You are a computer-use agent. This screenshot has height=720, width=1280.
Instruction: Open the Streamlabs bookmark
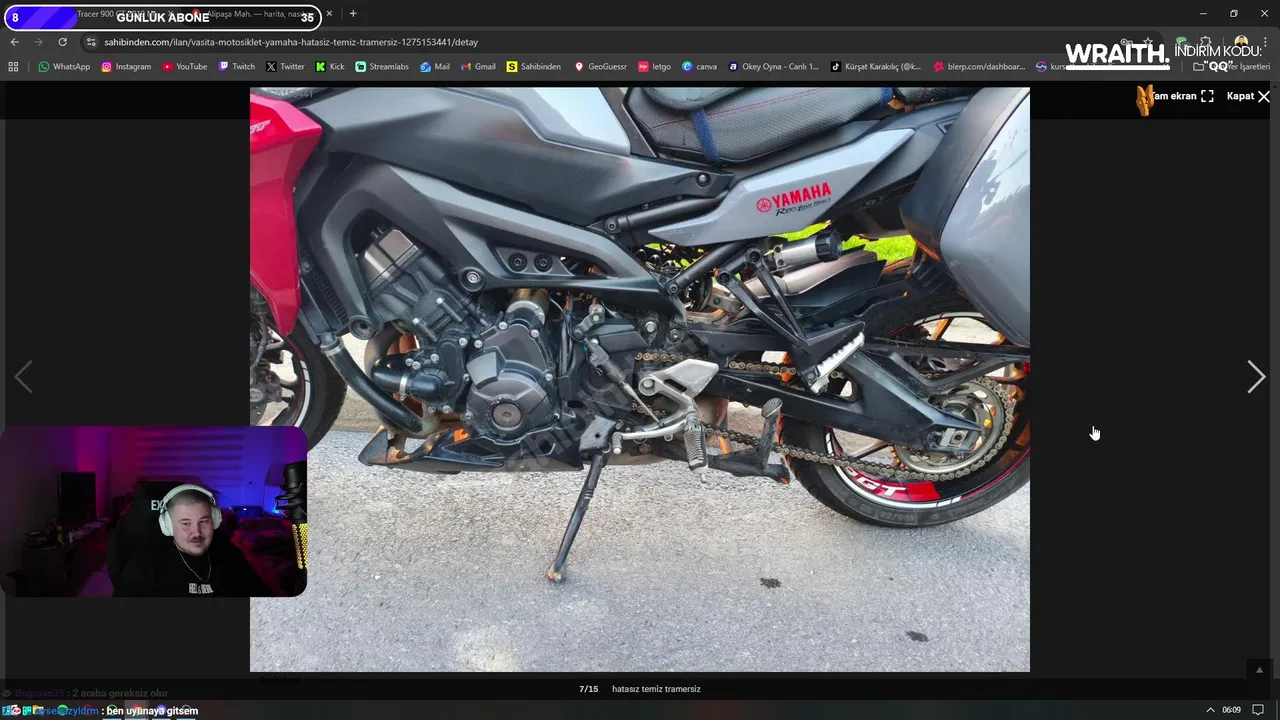click(381, 66)
